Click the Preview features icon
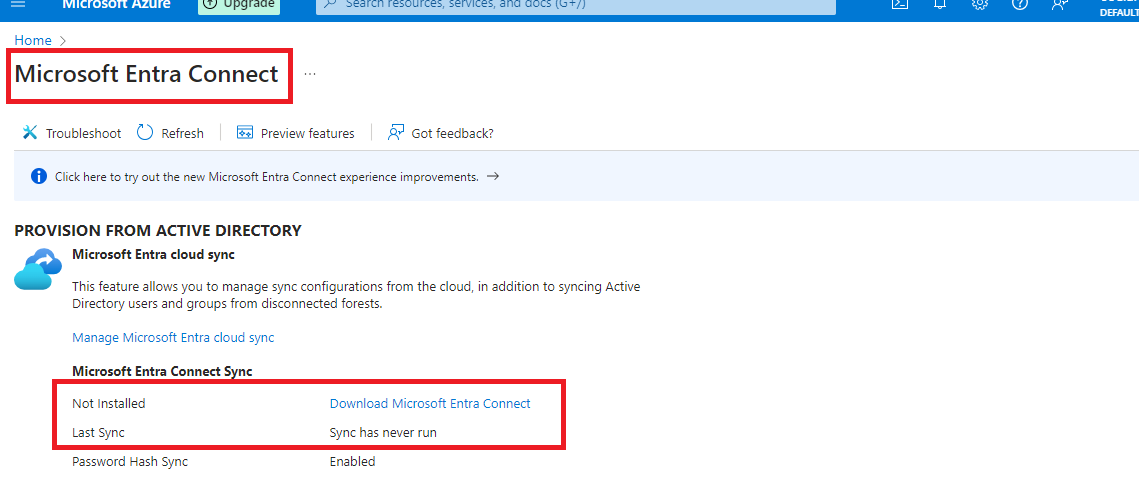Image resolution: width=1139 pixels, height=479 pixels. point(245,132)
